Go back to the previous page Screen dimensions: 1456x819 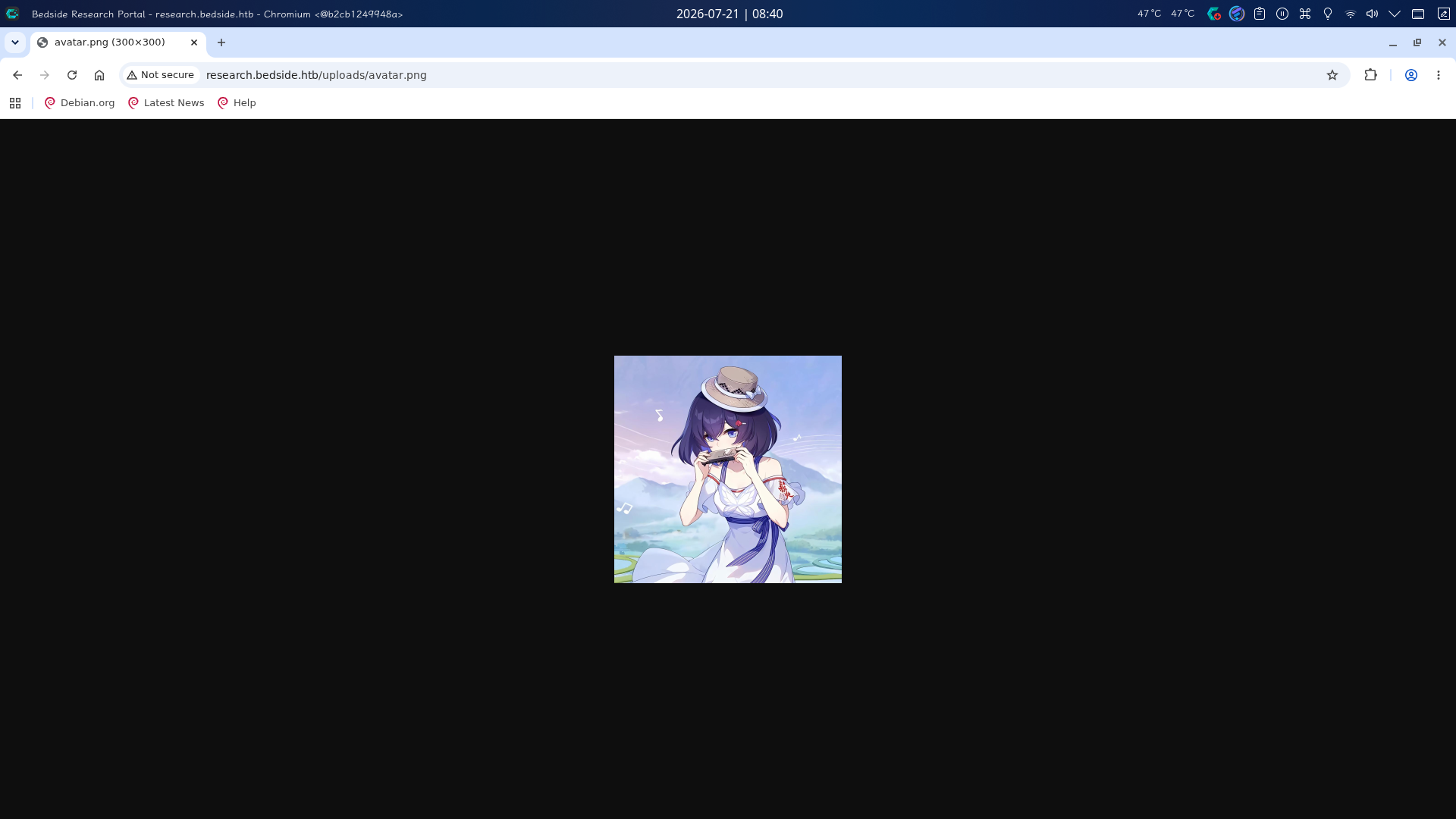click(17, 75)
